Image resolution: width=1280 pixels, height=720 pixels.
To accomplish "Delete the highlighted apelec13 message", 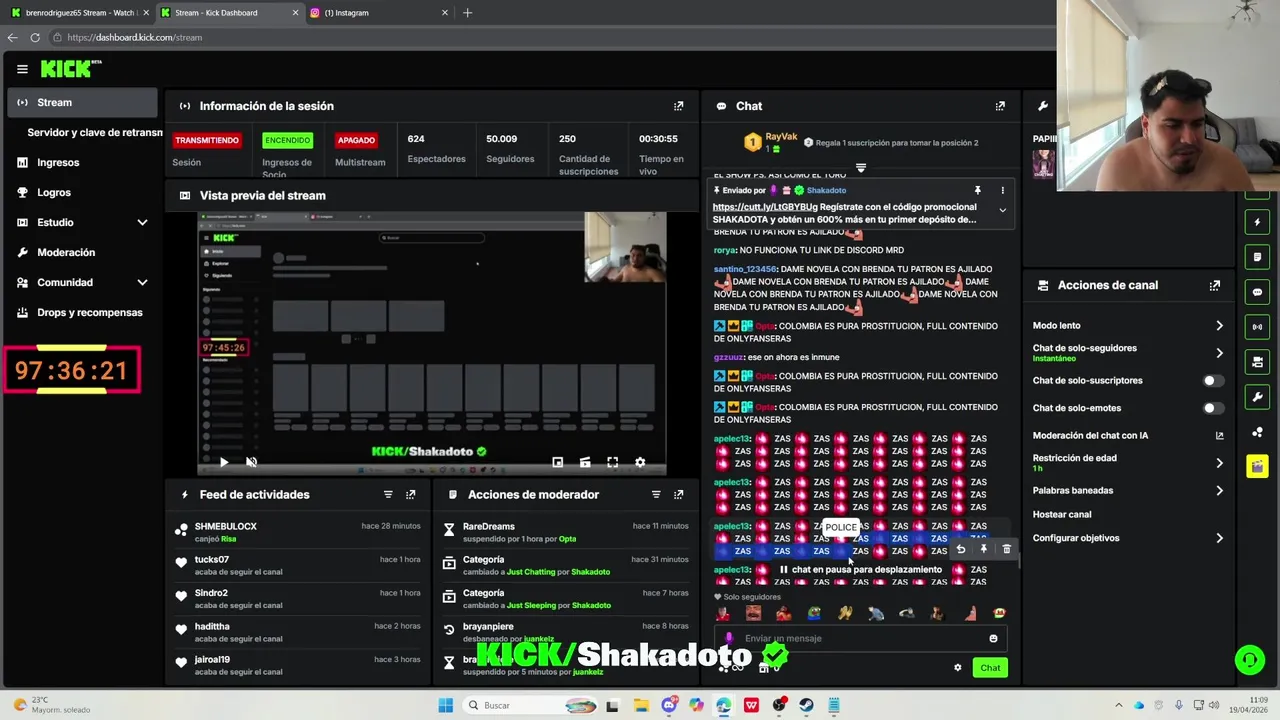I will [x=1007, y=549].
